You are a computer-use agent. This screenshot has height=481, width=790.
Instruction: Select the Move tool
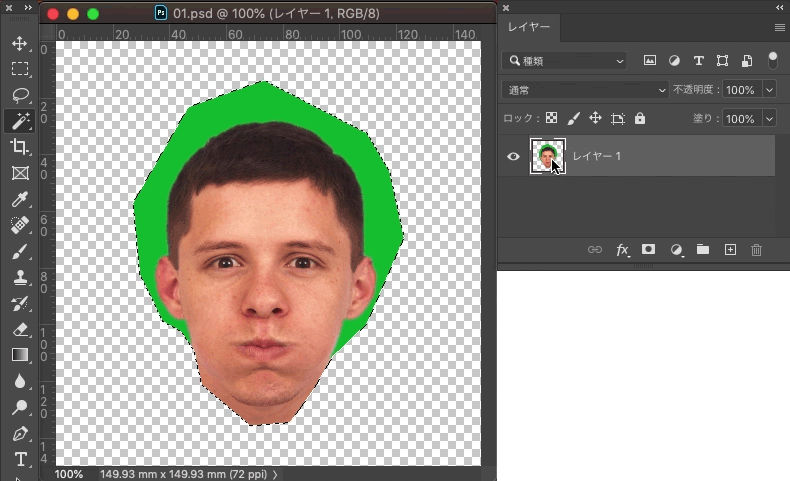pos(19,44)
